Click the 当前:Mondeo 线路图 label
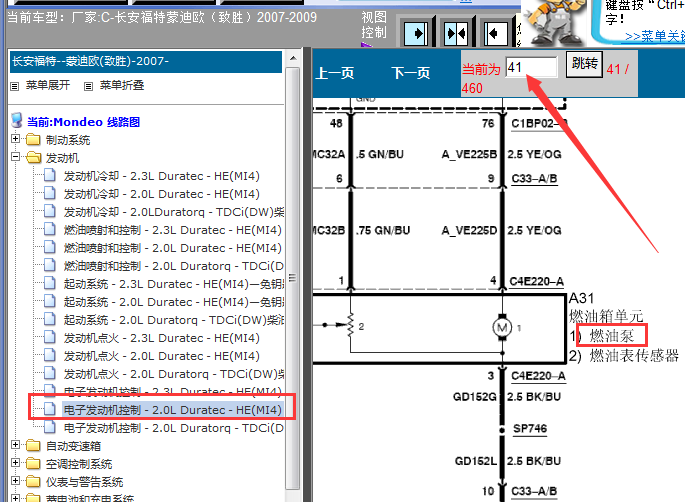 83,122
